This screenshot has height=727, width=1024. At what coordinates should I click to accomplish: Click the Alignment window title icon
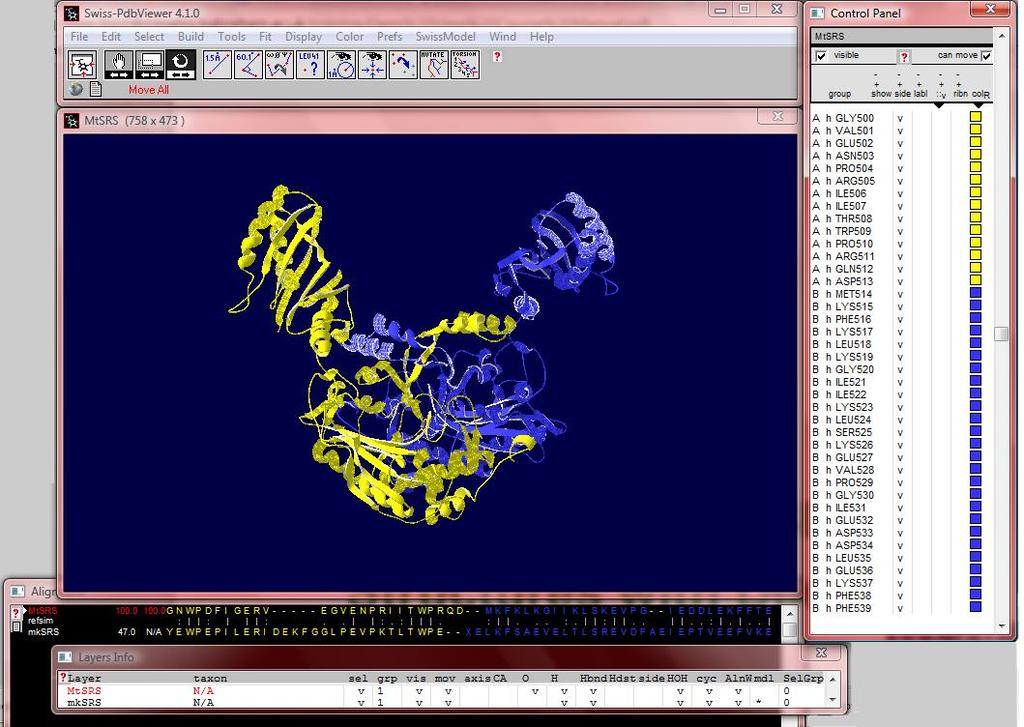18,591
